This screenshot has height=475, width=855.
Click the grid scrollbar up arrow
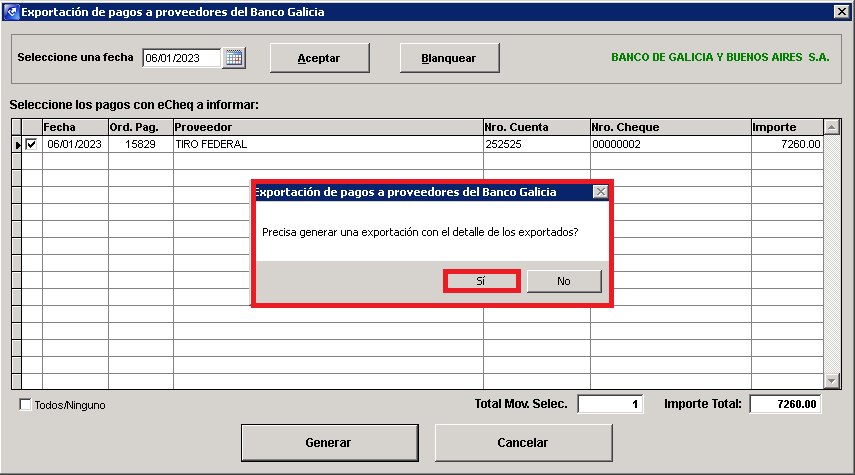pos(832,127)
